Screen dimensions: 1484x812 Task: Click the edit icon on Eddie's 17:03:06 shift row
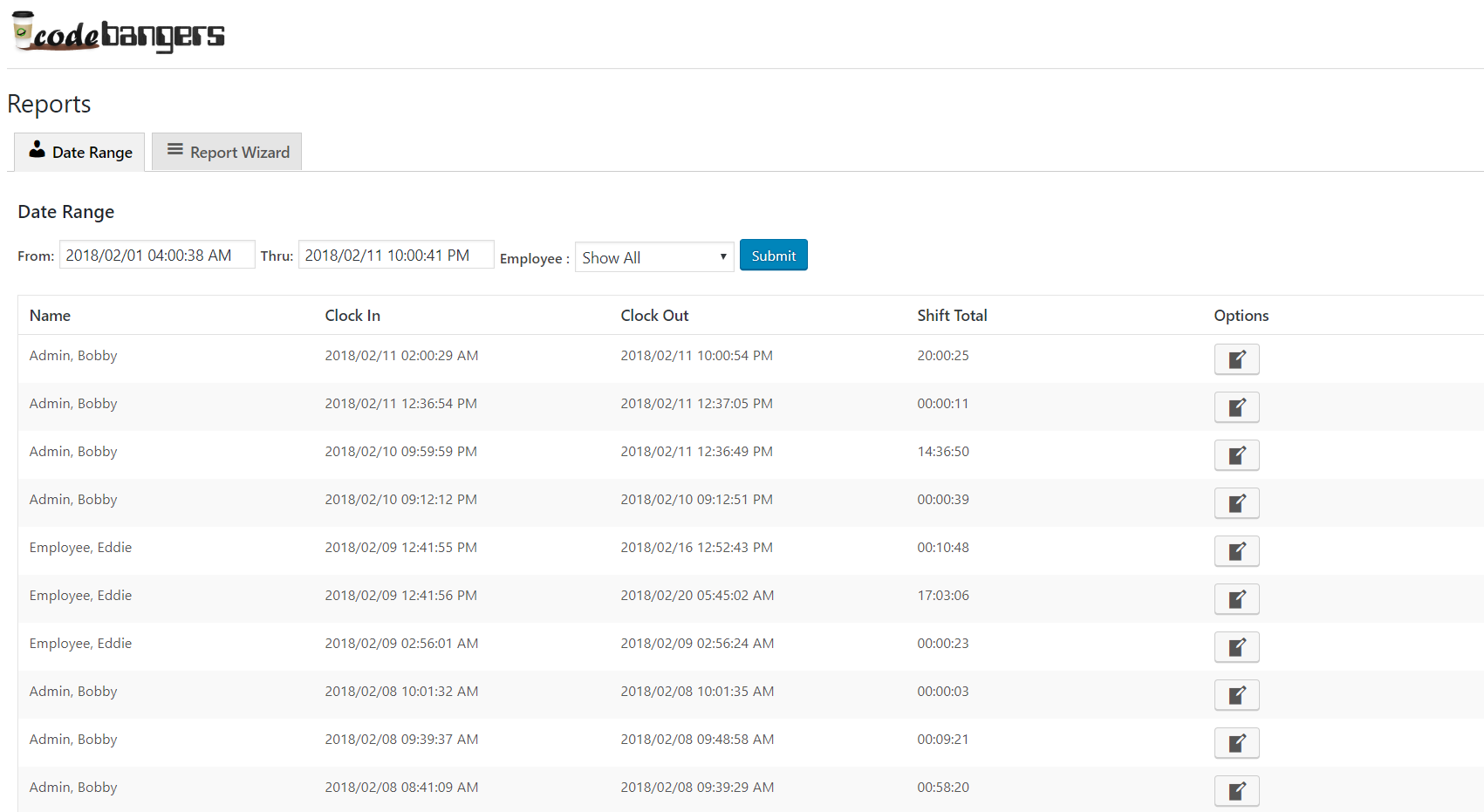pyautogui.click(x=1236, y=598)
